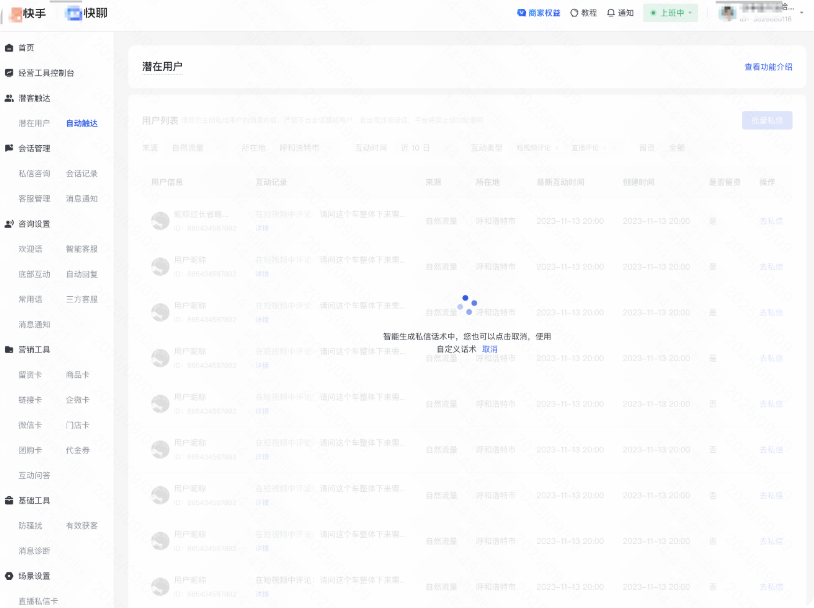Viewport: 814px width, 608px height.
Task: Click the 咨询设置 person icon
Action: (x=9, y=224)
